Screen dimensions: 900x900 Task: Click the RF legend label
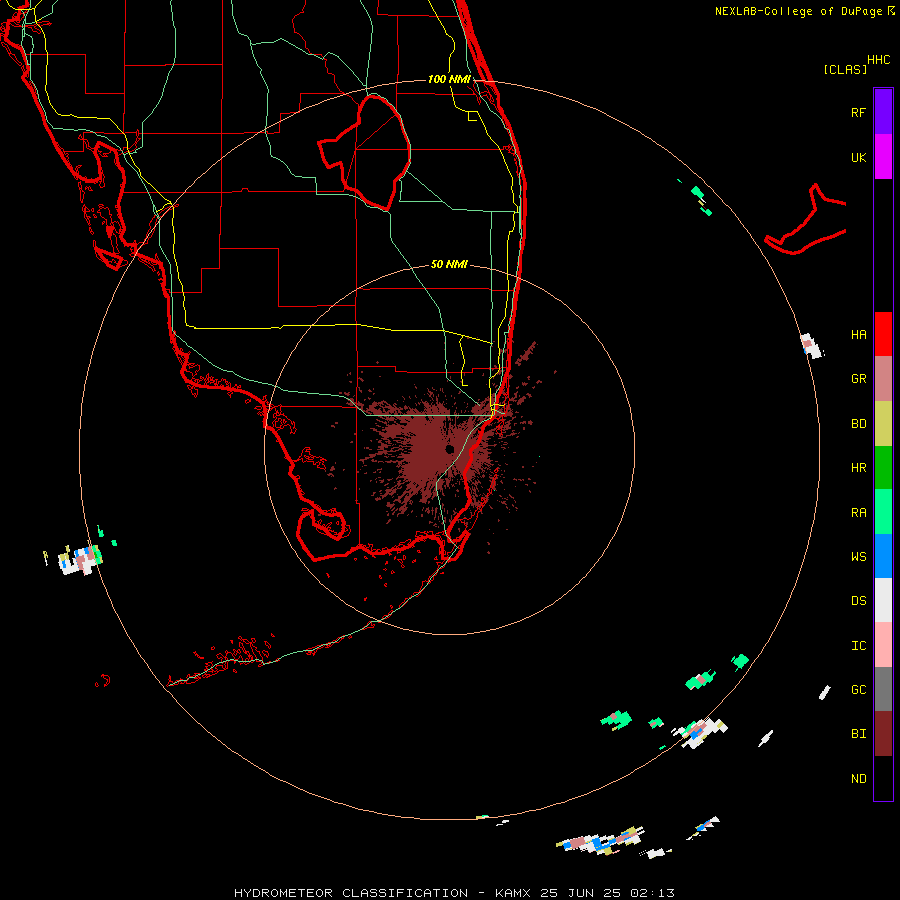pos(858,112)
